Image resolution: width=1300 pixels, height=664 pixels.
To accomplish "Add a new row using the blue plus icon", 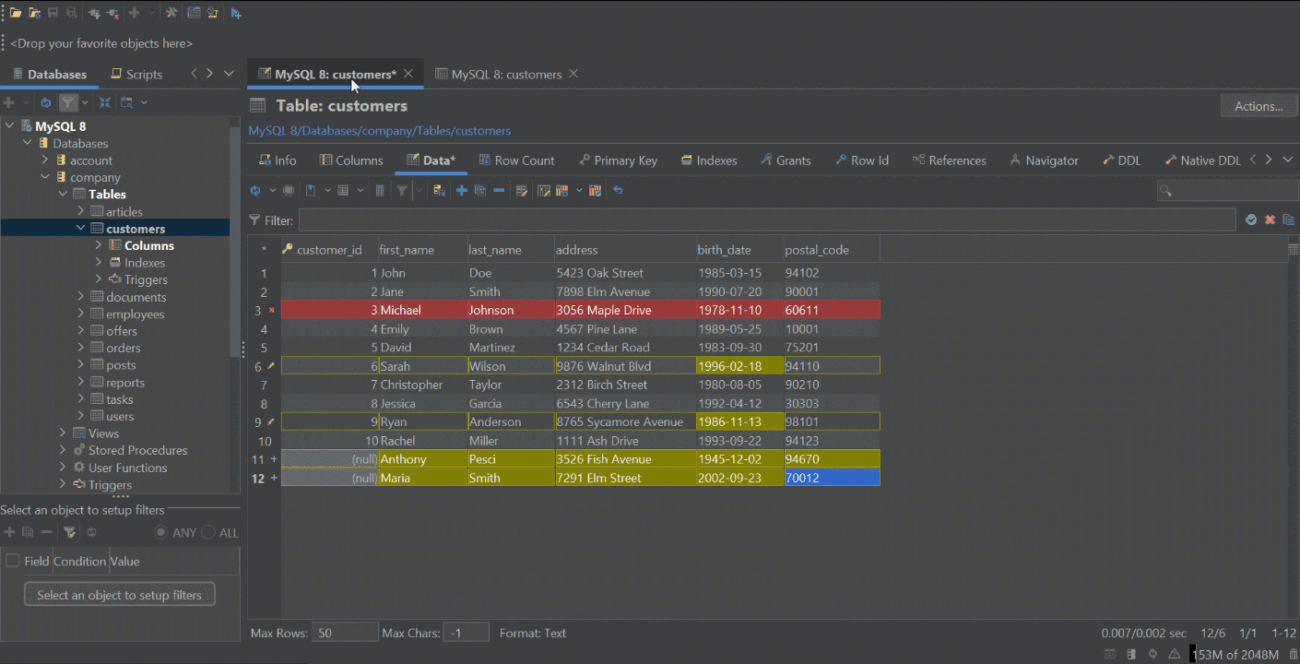I will click(461, 190).
